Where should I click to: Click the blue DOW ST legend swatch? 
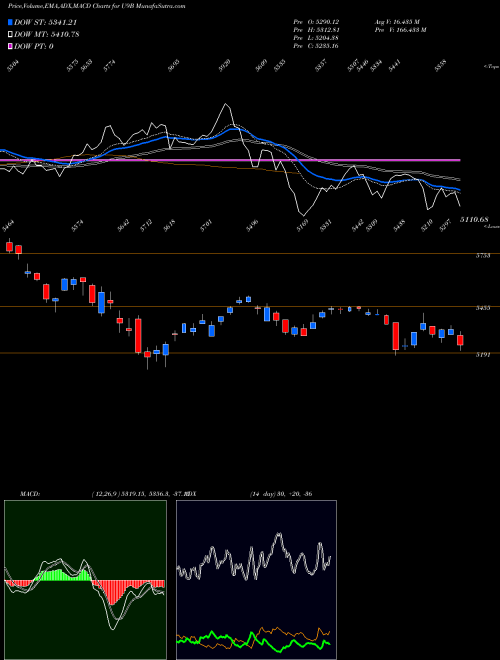coord(11,23)
